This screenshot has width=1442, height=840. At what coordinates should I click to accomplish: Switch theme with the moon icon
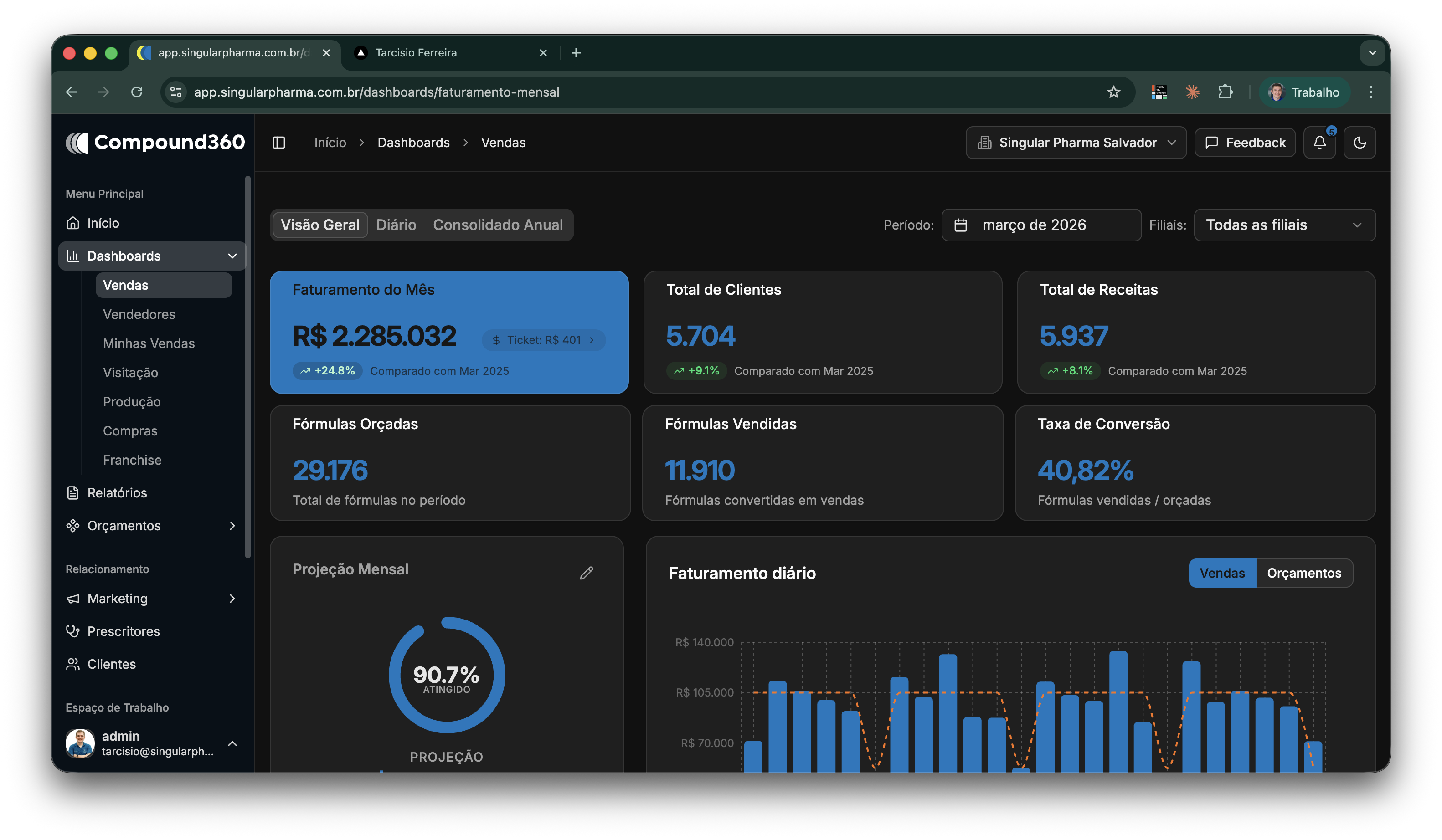(1360, 143)
